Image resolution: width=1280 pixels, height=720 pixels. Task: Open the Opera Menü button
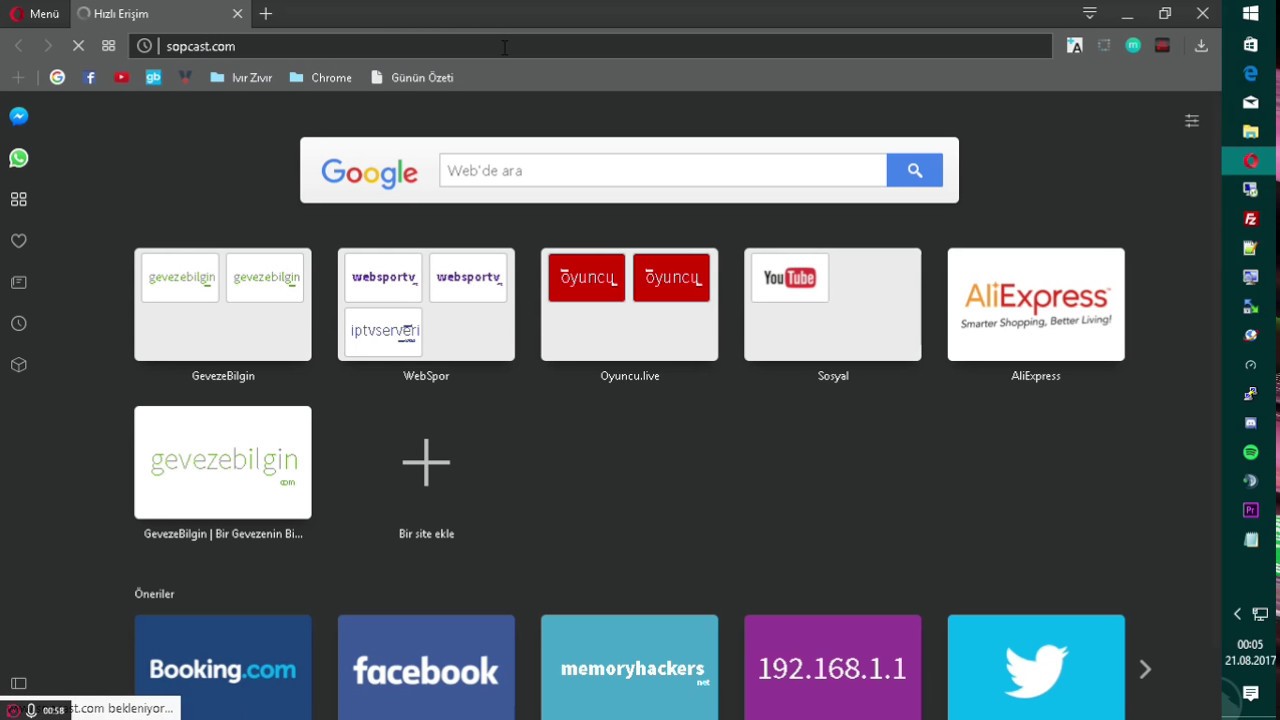tap(35, 14)
